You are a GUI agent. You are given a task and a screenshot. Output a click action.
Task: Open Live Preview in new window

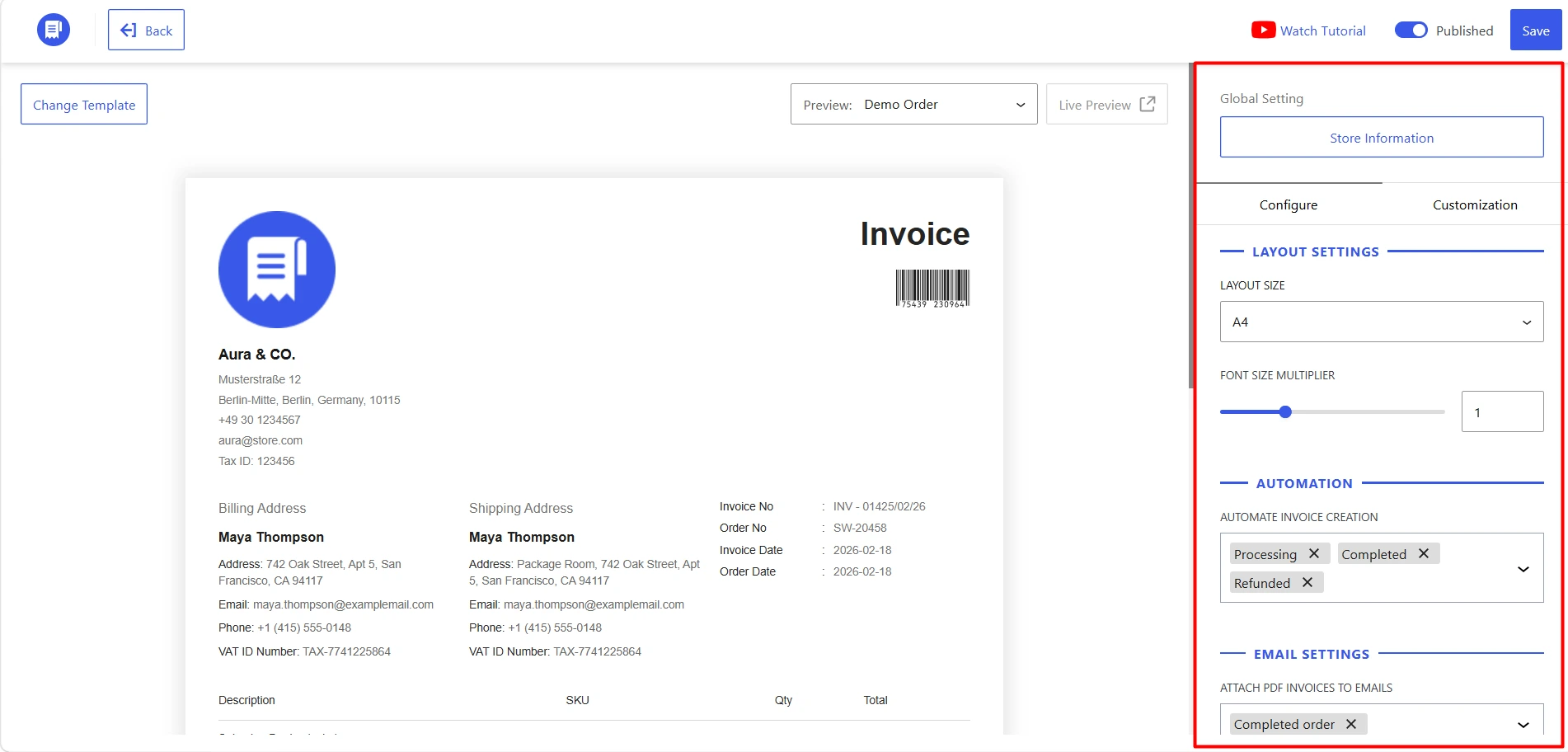1106,104
